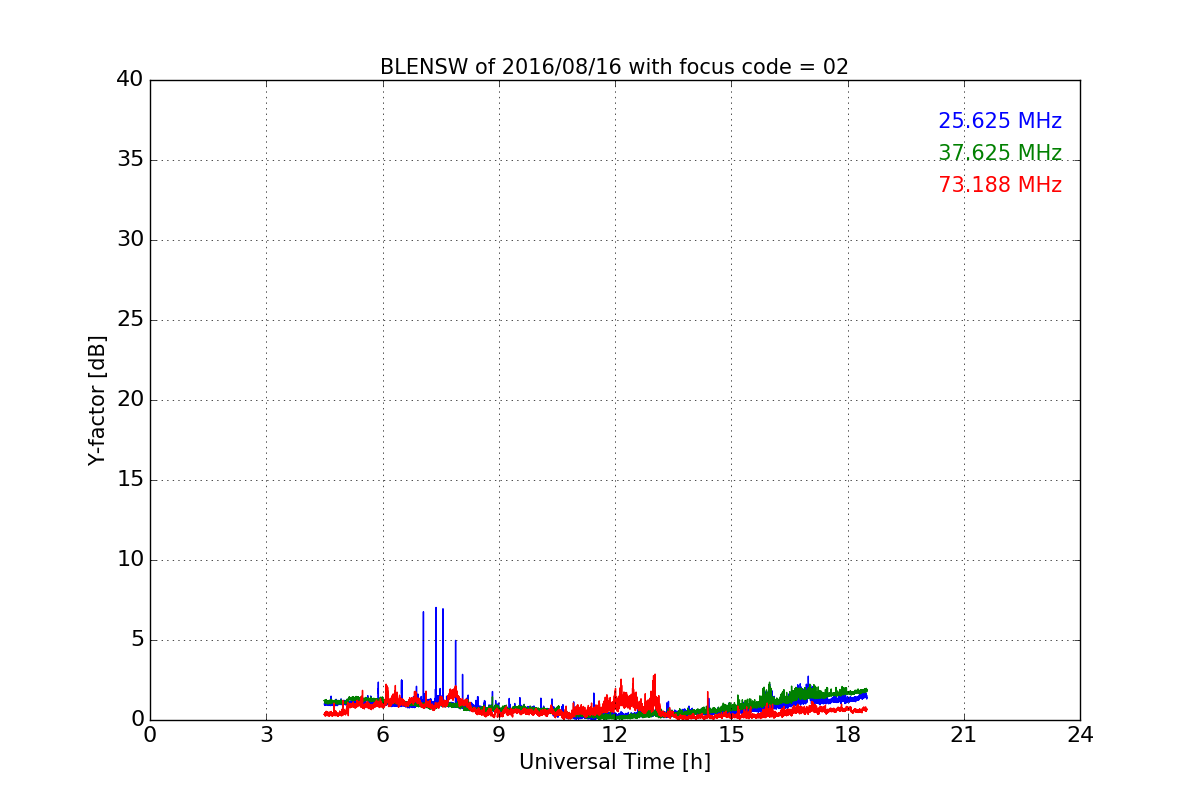Click the y-axis tick label 20

[130, 400]
